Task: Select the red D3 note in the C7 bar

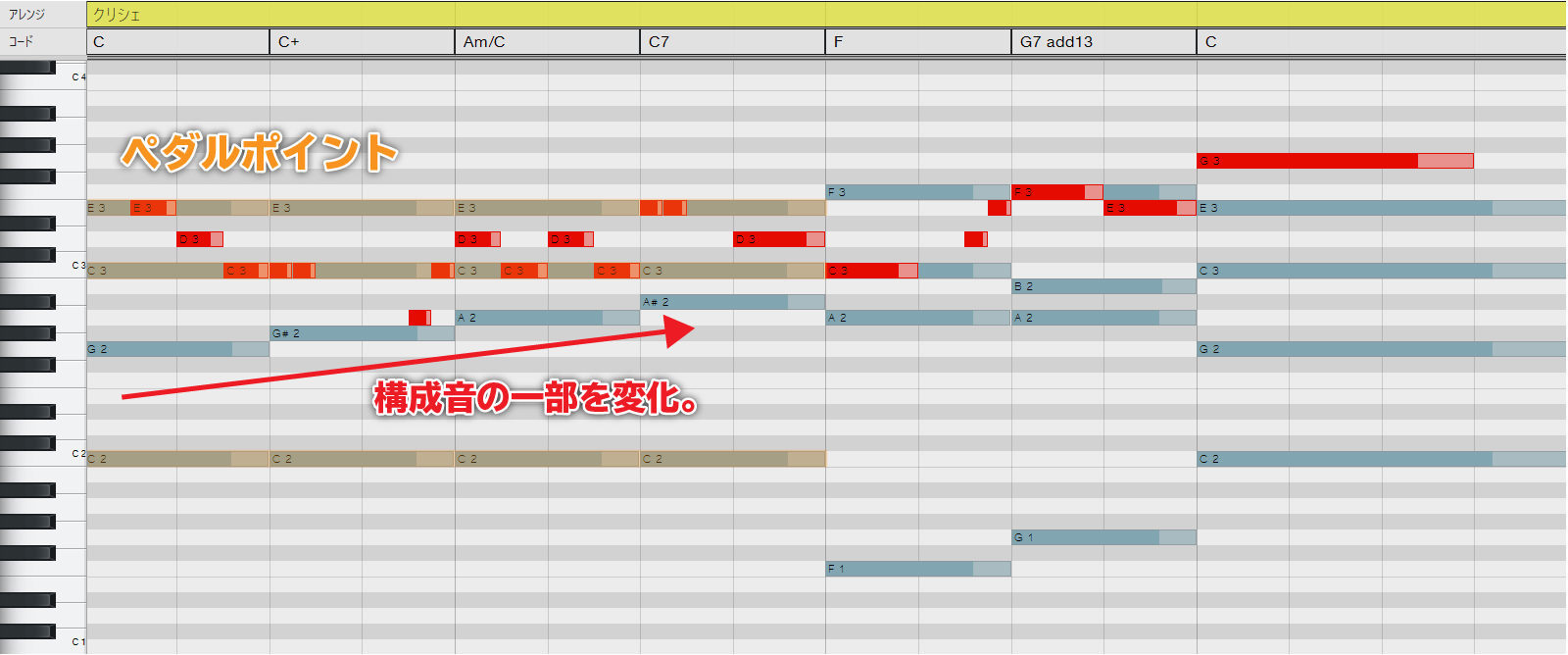Action: coord(778,239)
